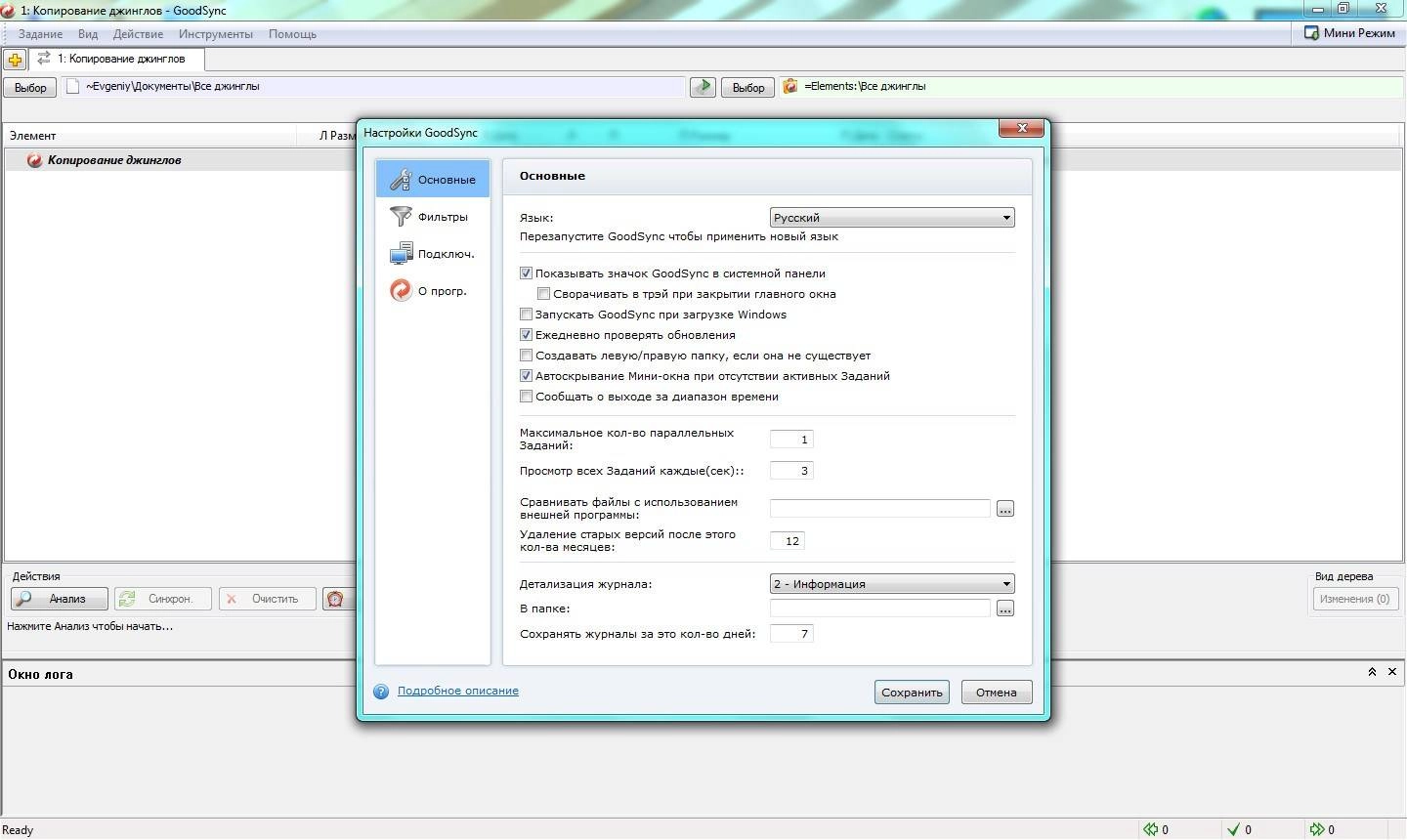Switch to Мини Режим

(x=1349, y=33)
